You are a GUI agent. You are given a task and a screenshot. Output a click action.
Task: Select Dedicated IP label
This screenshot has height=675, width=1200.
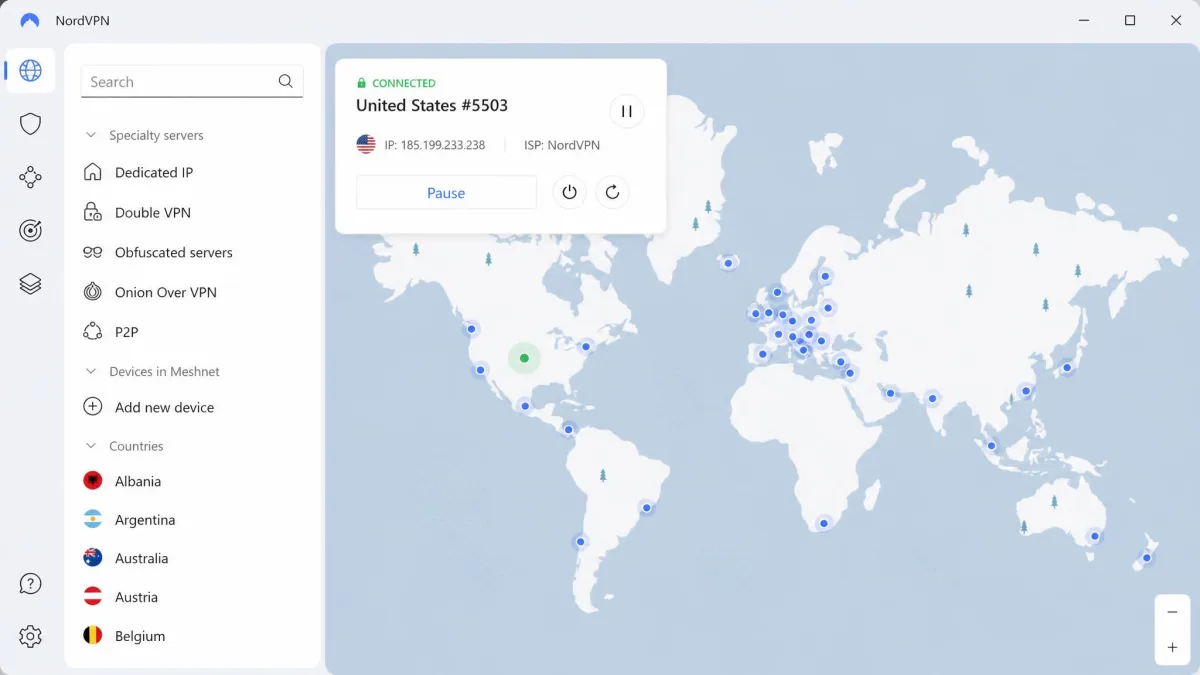[x=154, y=172]
